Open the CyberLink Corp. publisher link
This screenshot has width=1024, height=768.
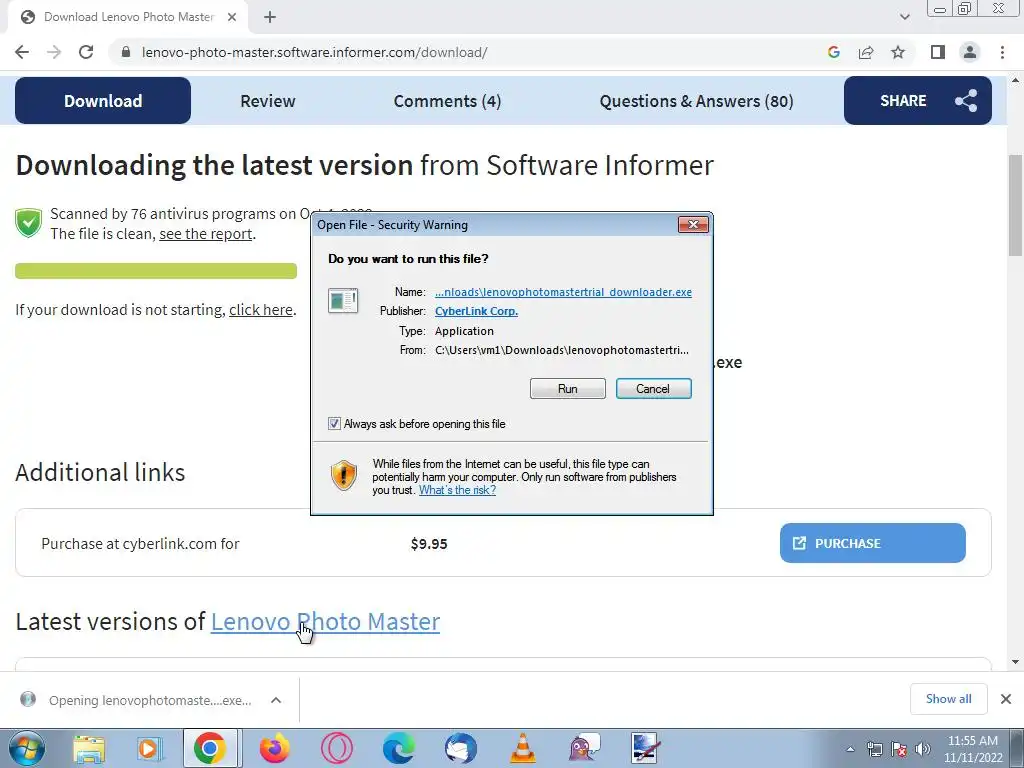point(476,311)
